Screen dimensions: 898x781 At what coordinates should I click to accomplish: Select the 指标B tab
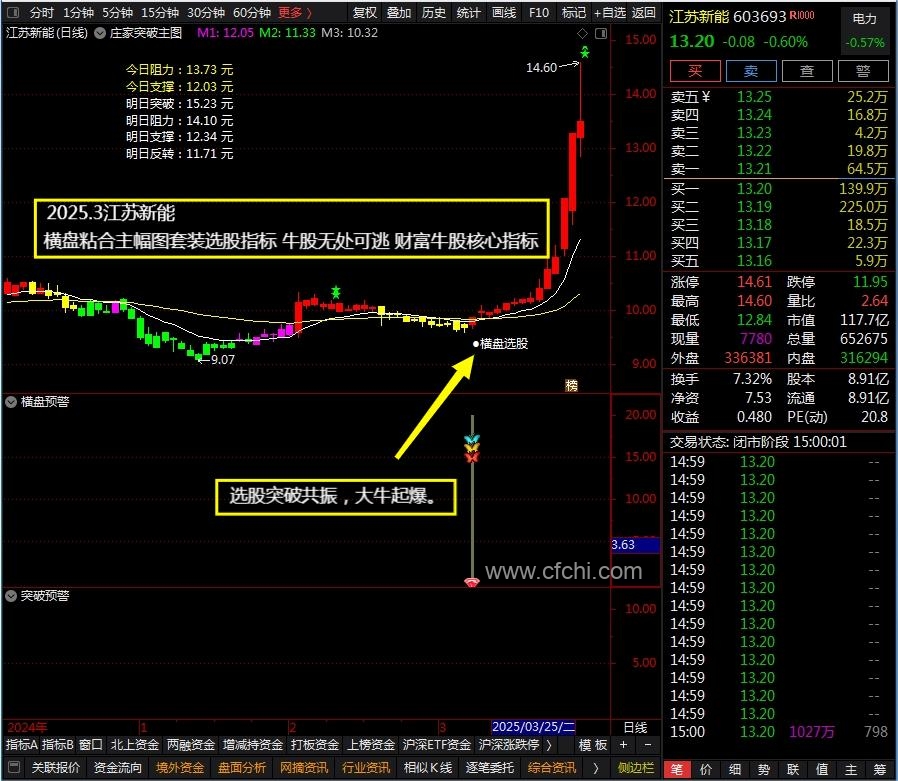click(57, 745)
